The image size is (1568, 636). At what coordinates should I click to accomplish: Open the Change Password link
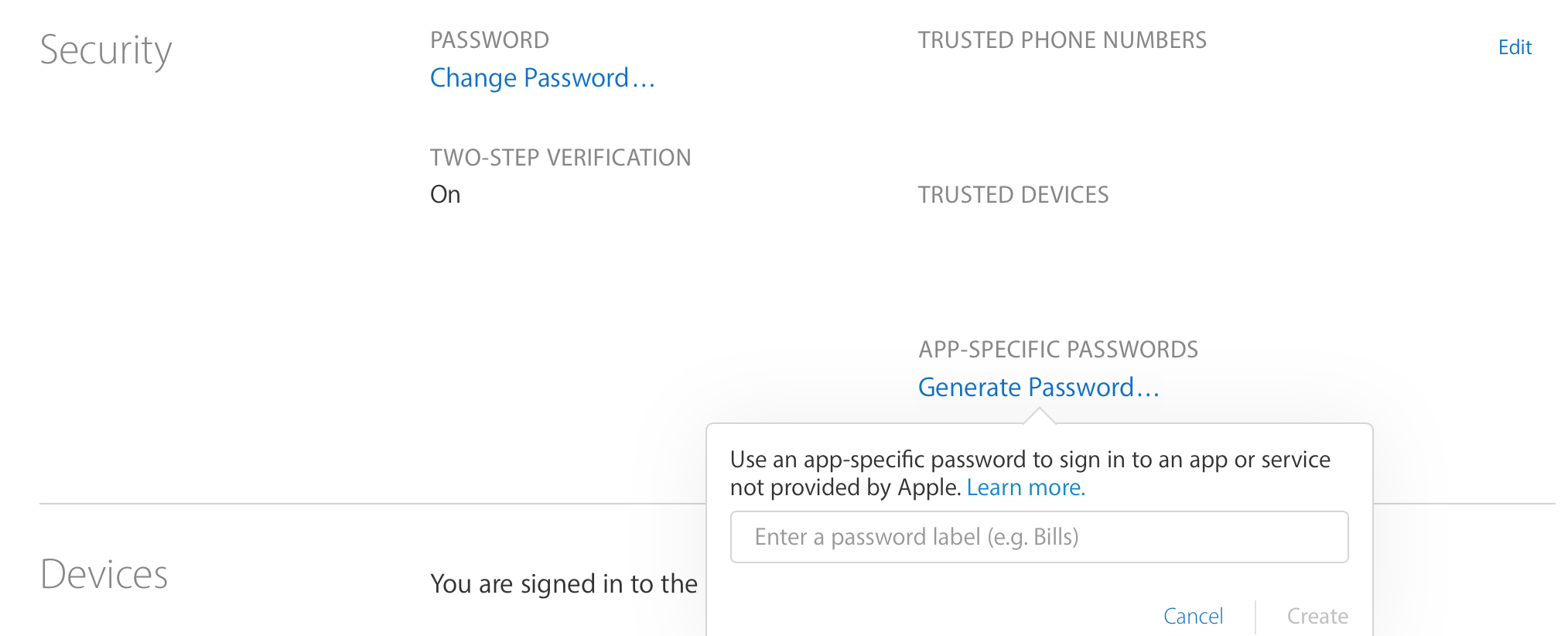point(542,78)
